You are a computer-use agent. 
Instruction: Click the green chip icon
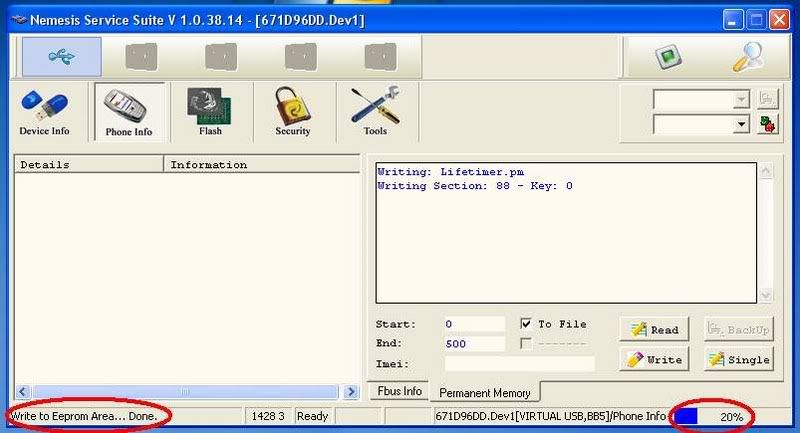coord(668,56)
